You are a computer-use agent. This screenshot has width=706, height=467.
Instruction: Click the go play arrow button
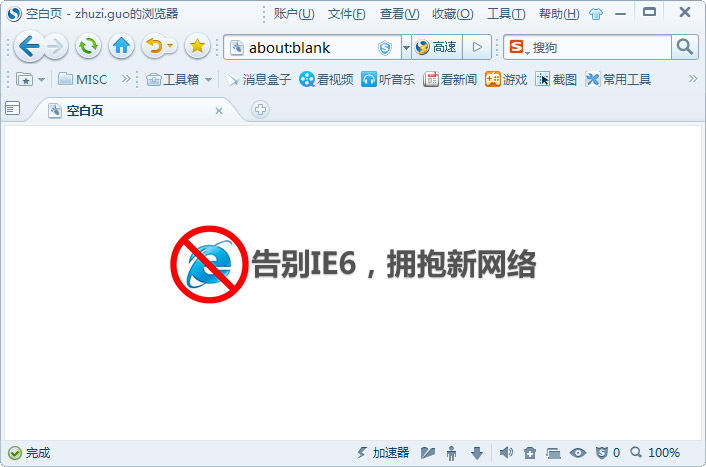tap(477, 47)
